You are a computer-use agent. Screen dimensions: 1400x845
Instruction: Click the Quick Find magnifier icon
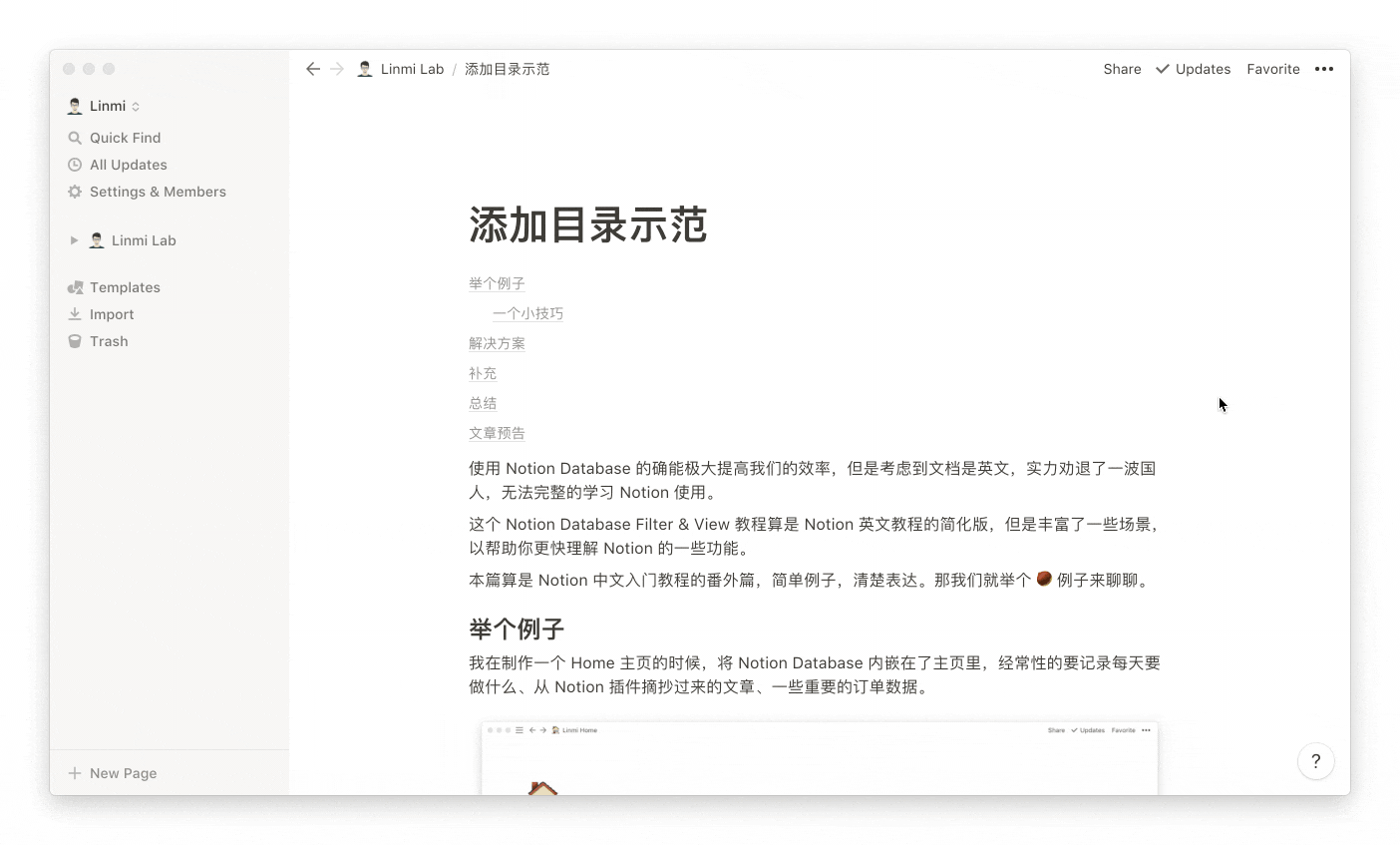coord(75,138)
